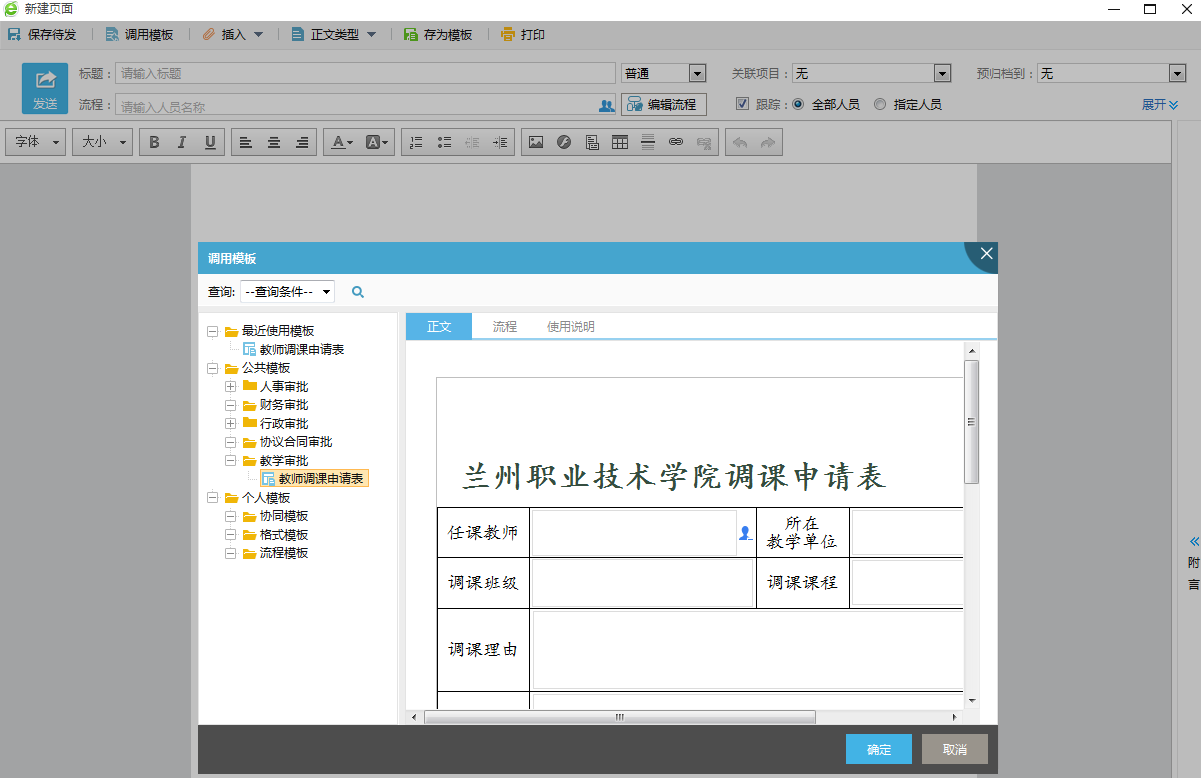
Task: Collapse the 教学审批 folder
Action: [231, 461]
